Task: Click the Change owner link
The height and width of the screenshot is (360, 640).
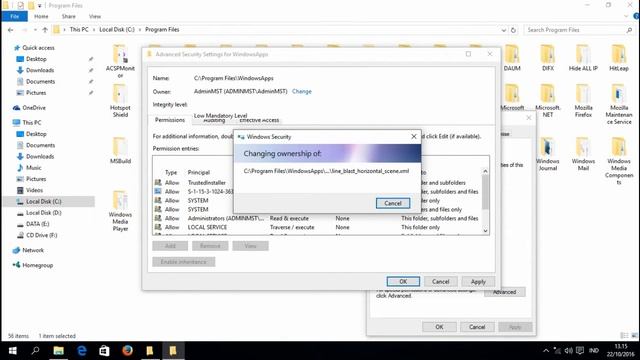Action: point(302,91)
